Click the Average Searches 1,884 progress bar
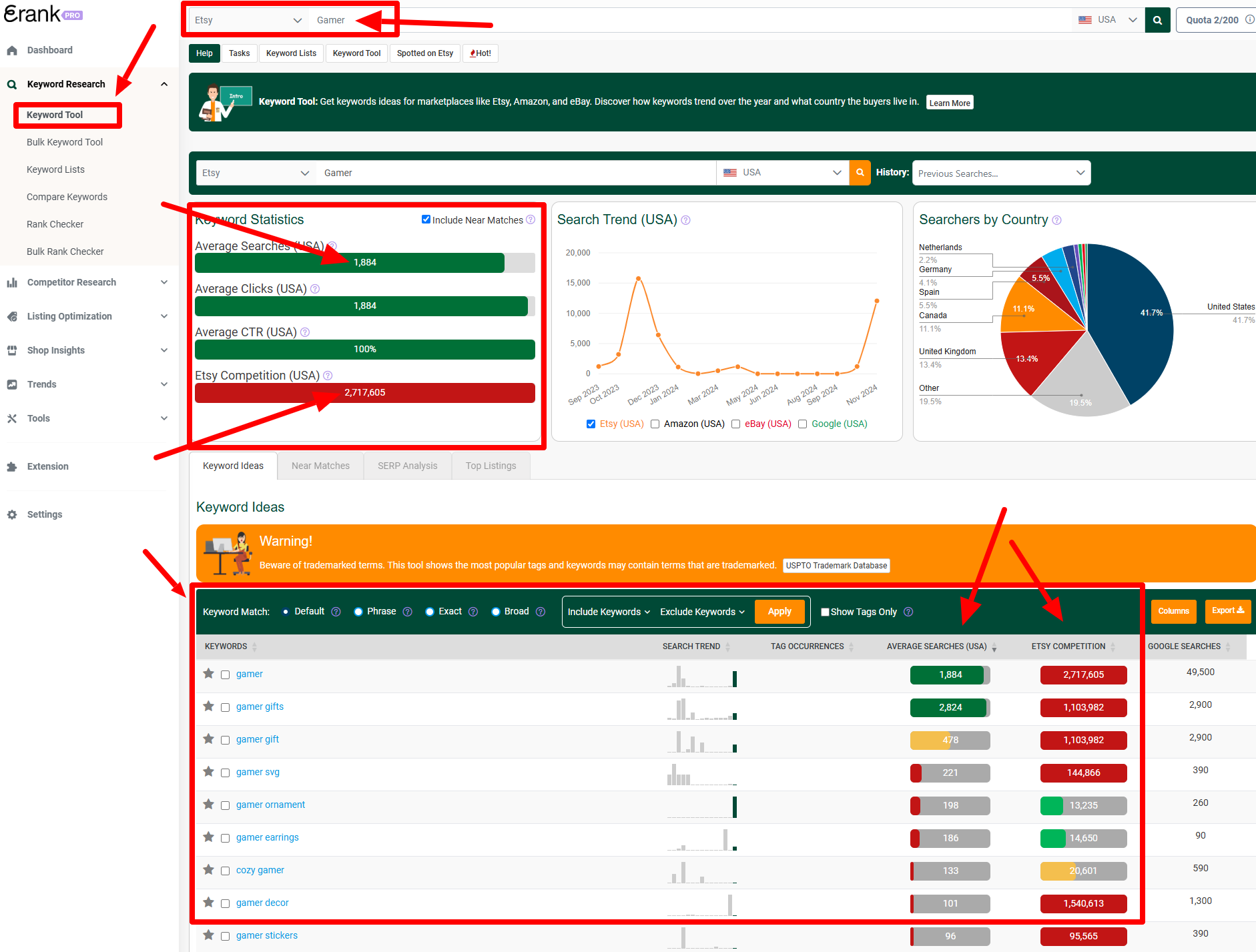This screenshot has height=952, width=1256. tap(365, 263)
